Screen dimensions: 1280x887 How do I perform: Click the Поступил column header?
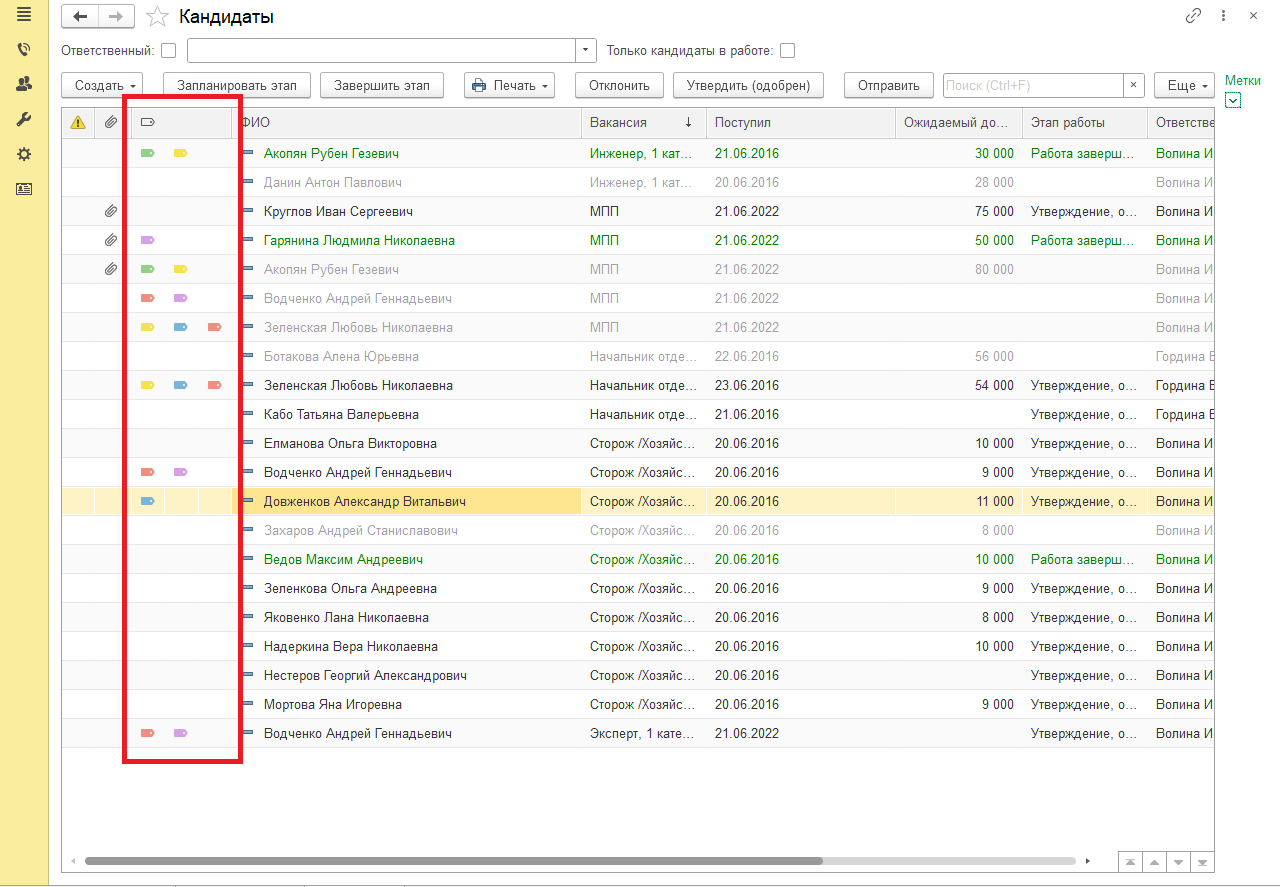pyautogui.click(x=801, y=123)
